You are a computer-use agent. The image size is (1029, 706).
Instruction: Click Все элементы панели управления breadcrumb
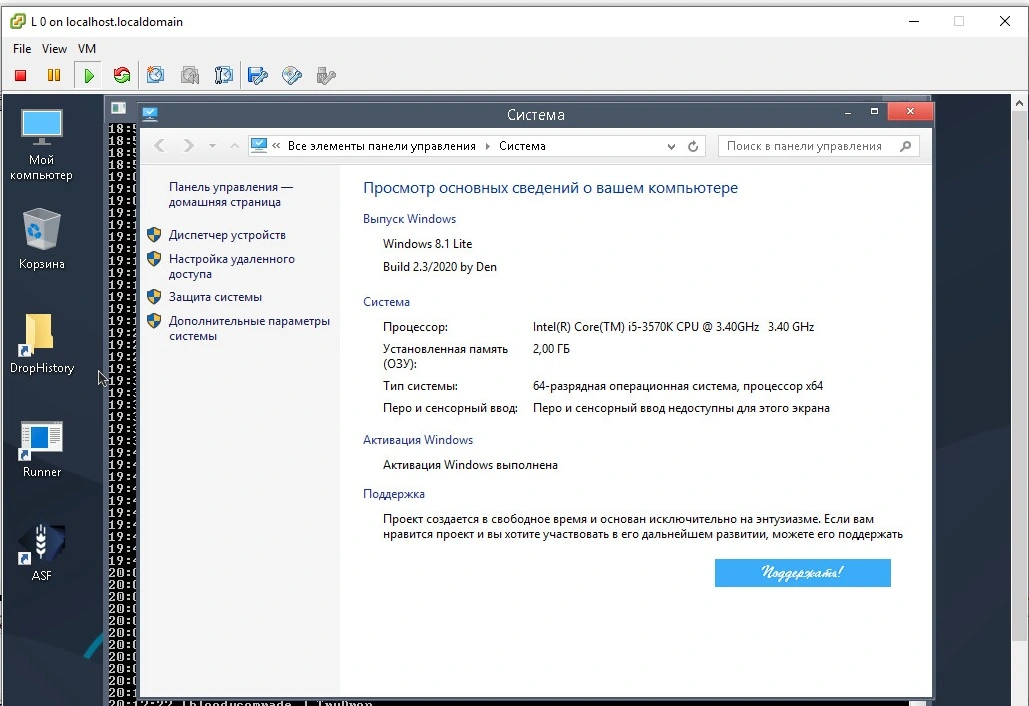coord(381,146)
